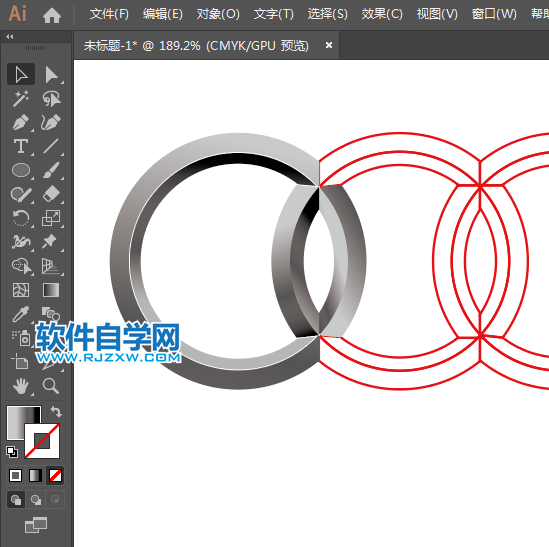Open the Change Screen Mode button
Image resolution: width=549 pixels, height=547 pixels.
(36, 525)
